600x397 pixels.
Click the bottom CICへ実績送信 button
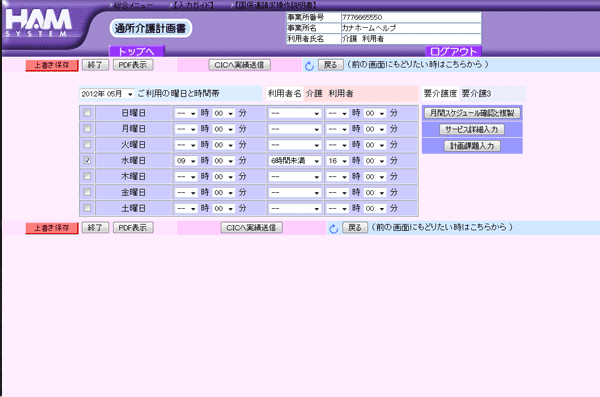(x=251, y=228)
